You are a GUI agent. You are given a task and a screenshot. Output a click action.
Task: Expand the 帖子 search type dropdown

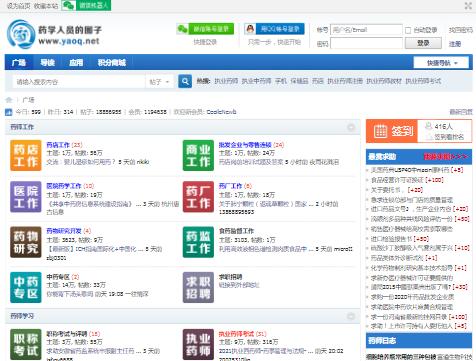(x=159, y=82)
